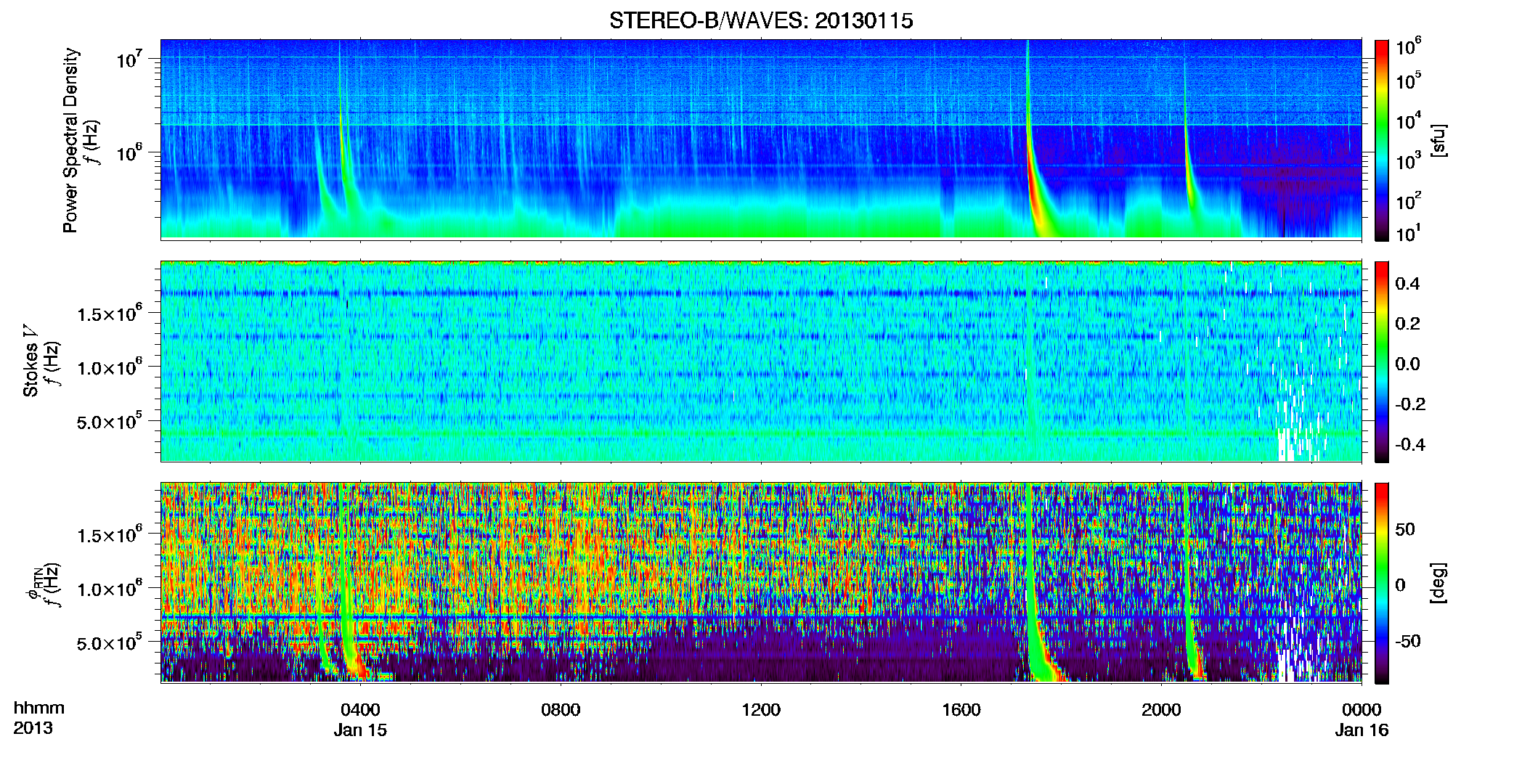Click the 10^6 value on sfu colorbar
Image resolution: width=1522 pixels, height=784 pixels.
[1409, 46]
